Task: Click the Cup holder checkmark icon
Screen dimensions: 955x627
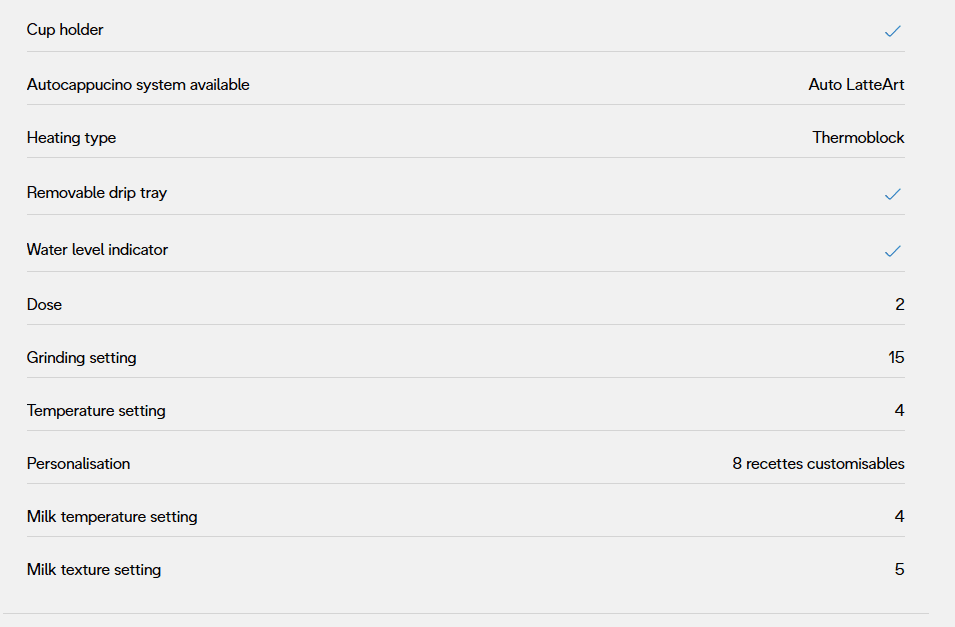Action: click(893, 31)
